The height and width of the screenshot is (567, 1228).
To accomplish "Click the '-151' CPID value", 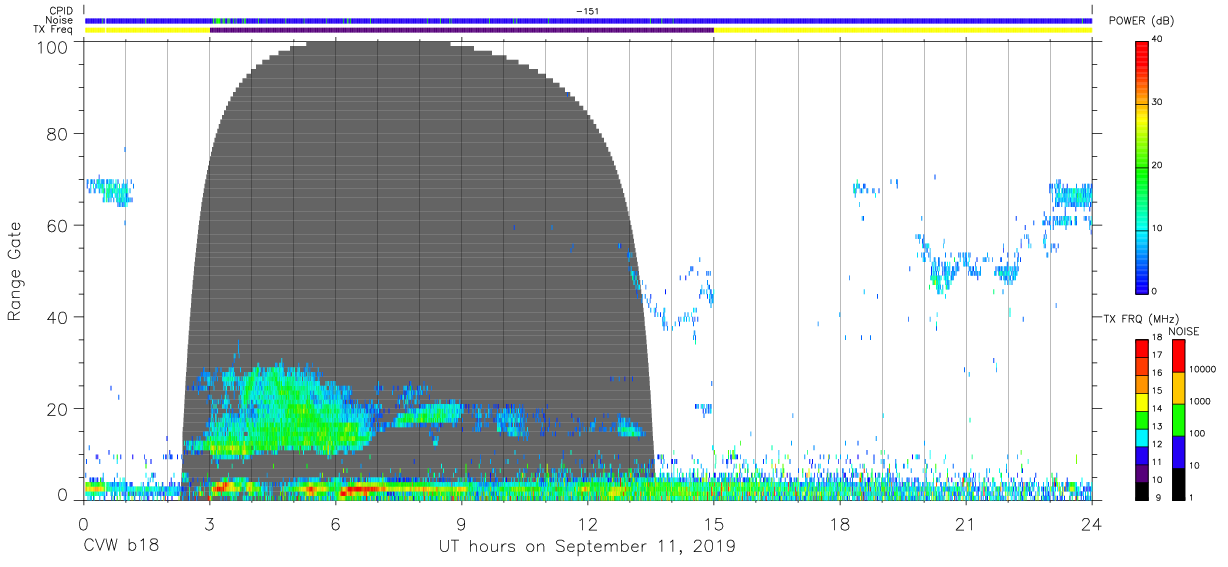I will [587, 11].
